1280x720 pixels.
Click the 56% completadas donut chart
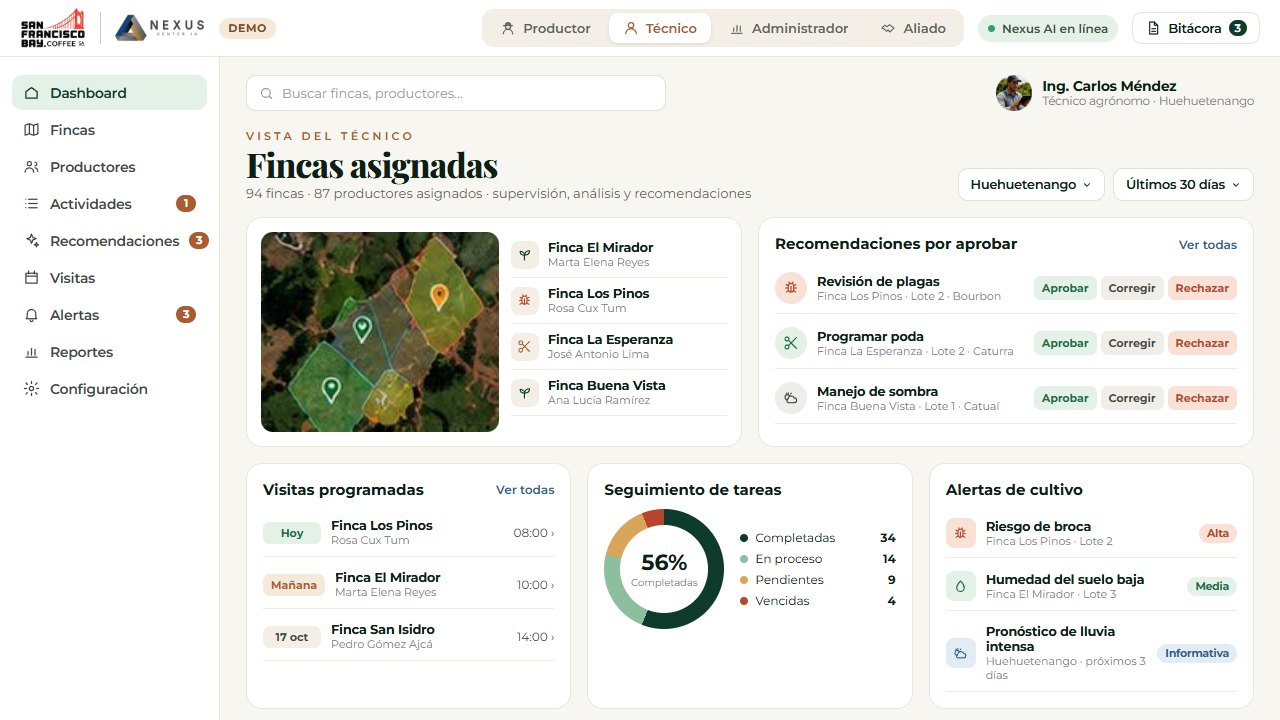click(x=664, y=569)
